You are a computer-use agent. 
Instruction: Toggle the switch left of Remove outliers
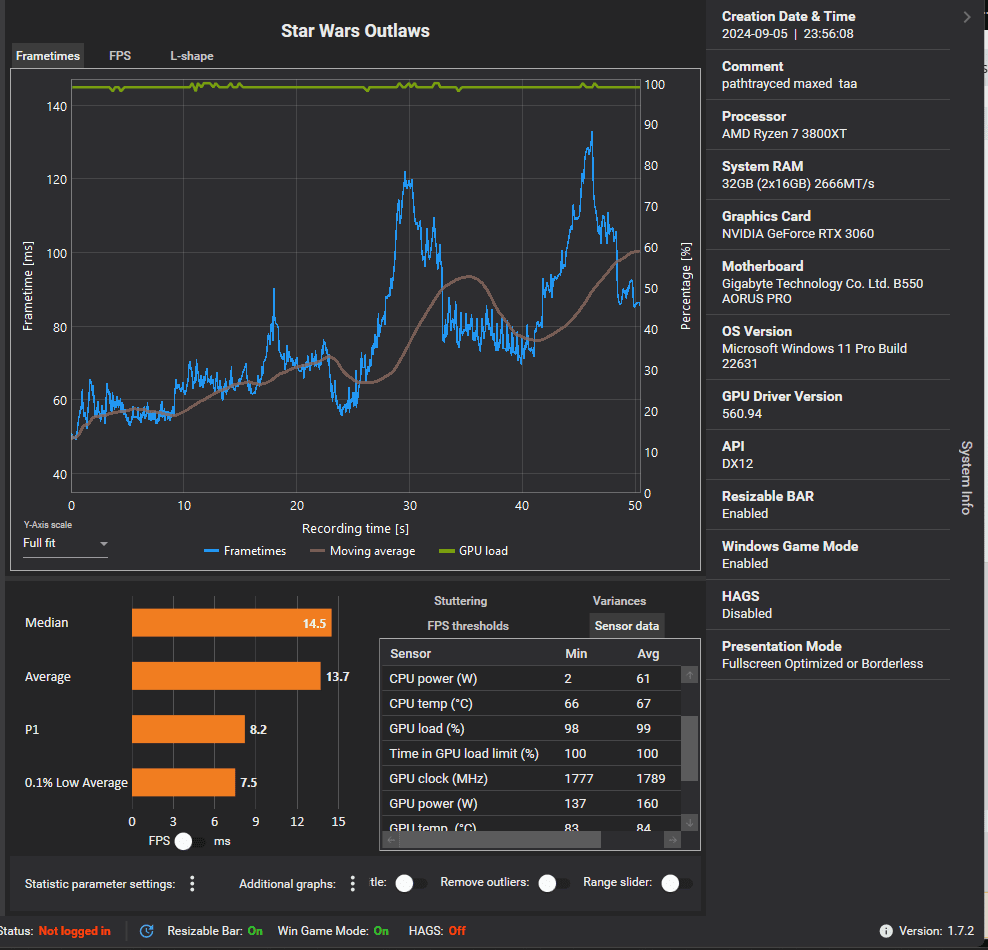click(411, 883)
